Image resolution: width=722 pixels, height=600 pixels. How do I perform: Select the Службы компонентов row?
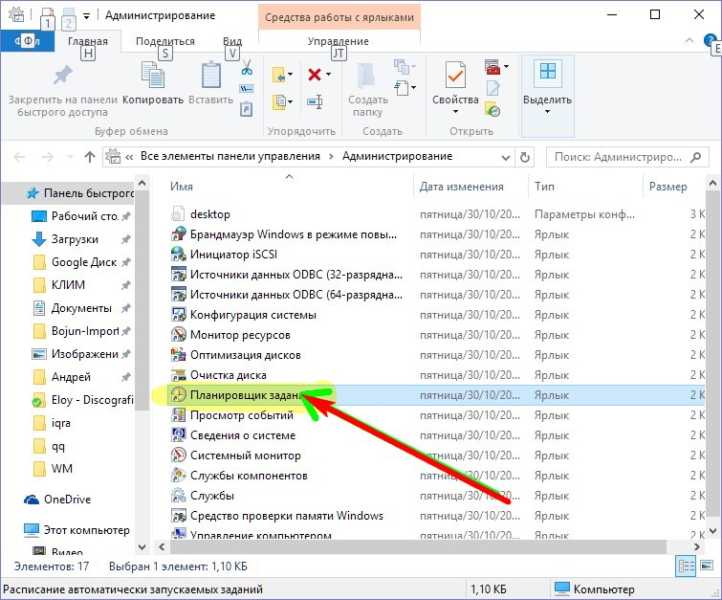pyautogui.click(x=436, y=475)
